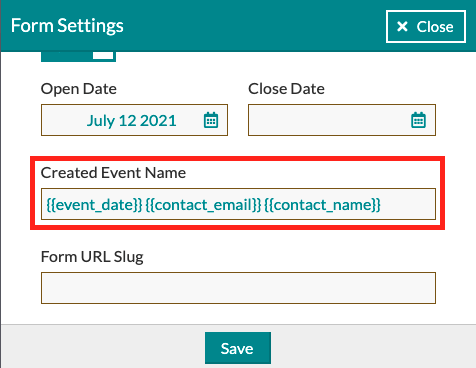This screenshot has width=476, height=368.
Task: Close the Form Settings dialog
Action: [426, 27]
